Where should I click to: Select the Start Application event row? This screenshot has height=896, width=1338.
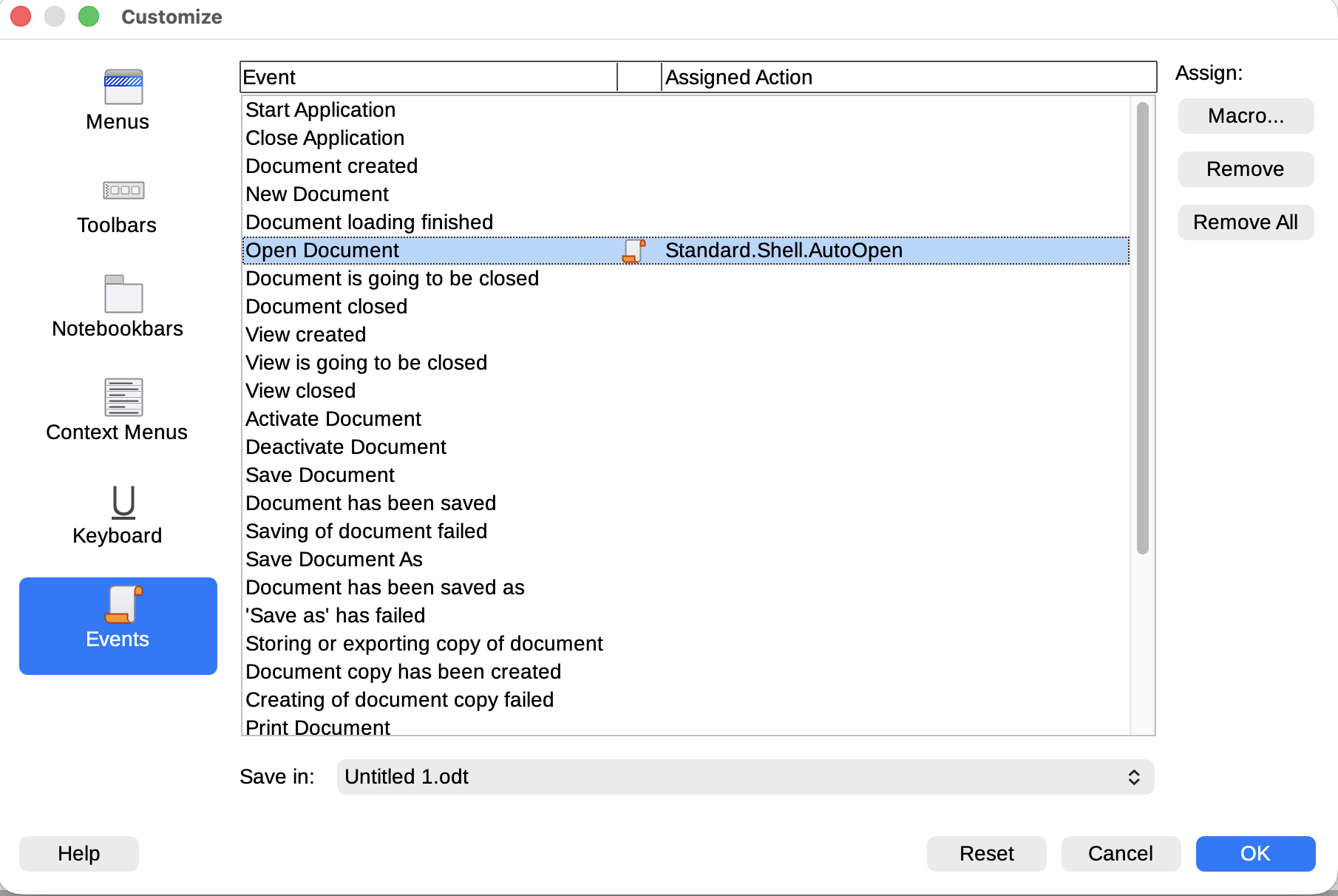pyautogui.click(x=321, y=110)
